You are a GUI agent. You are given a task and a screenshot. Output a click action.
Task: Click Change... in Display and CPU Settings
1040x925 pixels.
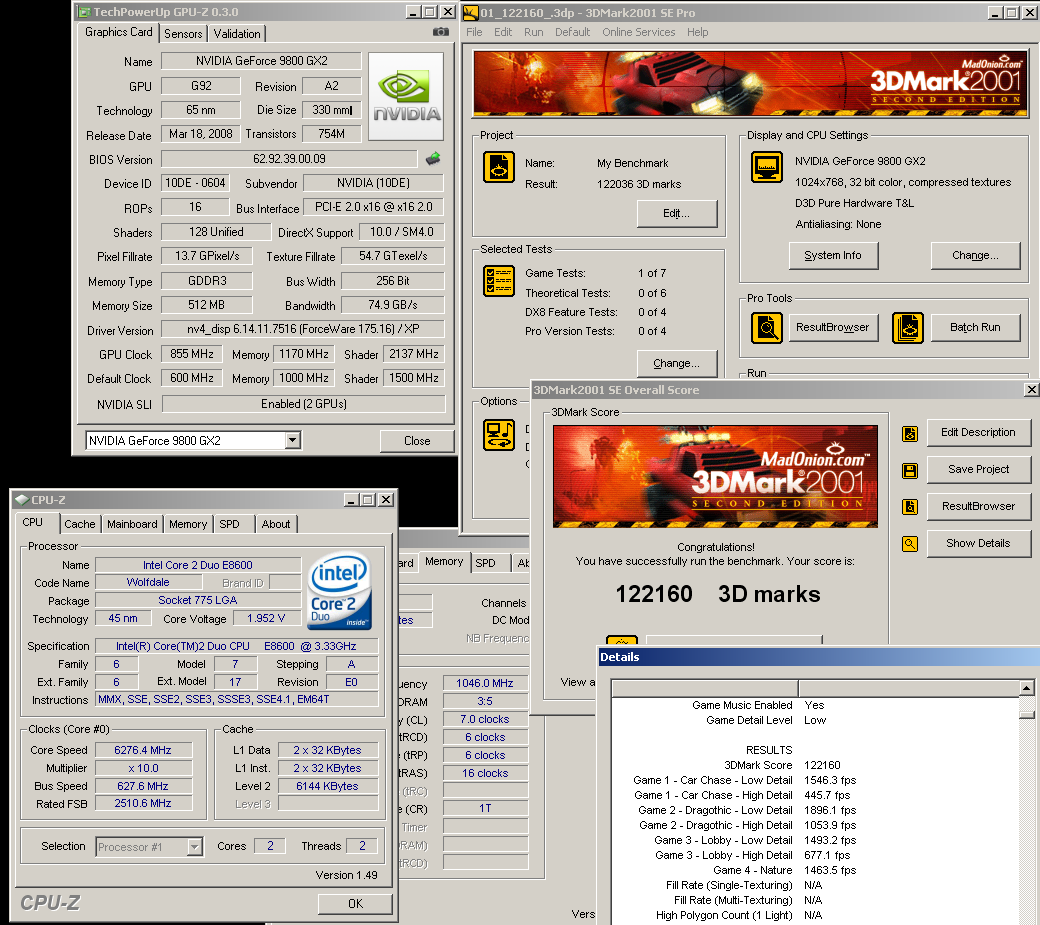[x=975, y=255]
